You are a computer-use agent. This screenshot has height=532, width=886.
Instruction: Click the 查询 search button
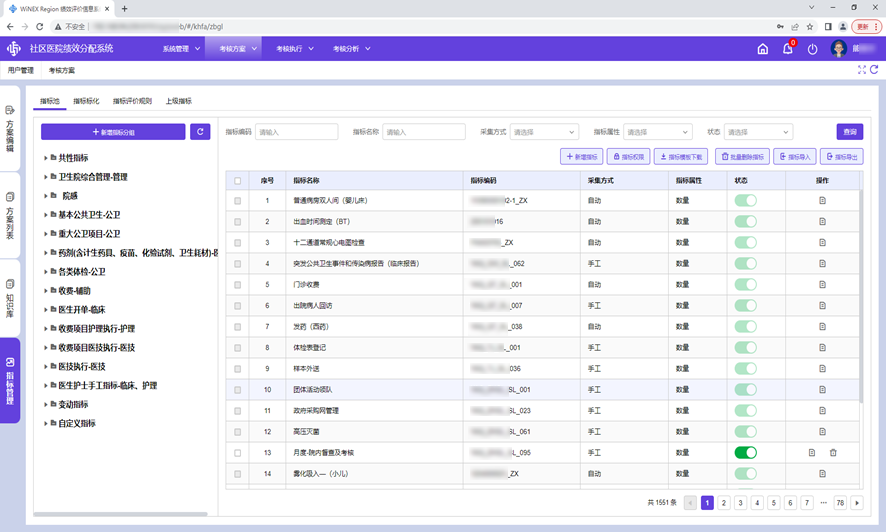(849, 132)
